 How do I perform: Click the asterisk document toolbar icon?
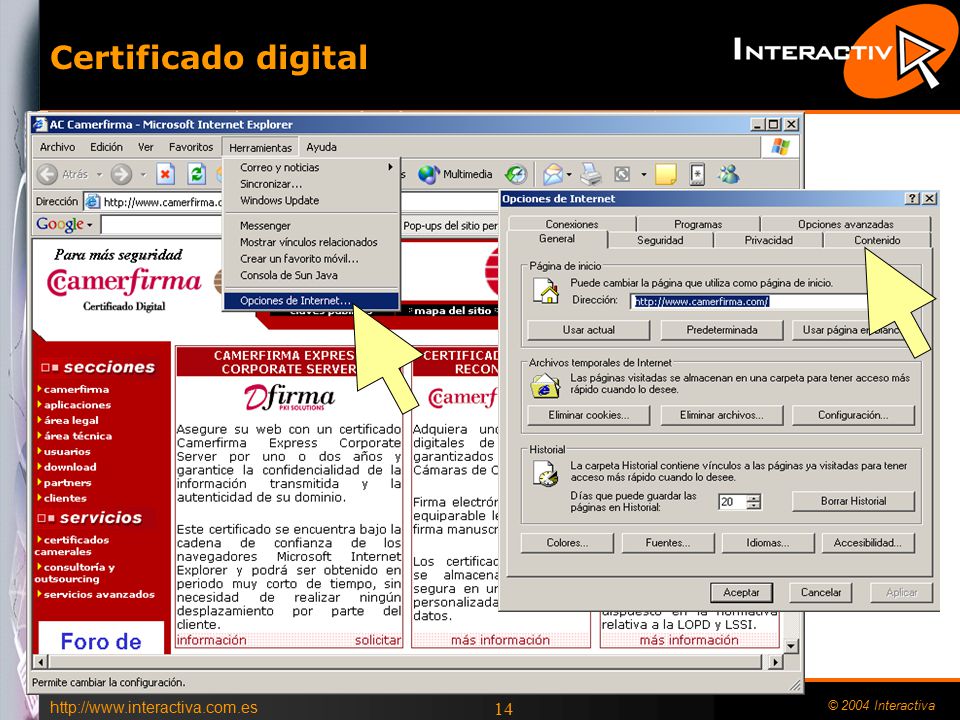[x=697, y=174]
